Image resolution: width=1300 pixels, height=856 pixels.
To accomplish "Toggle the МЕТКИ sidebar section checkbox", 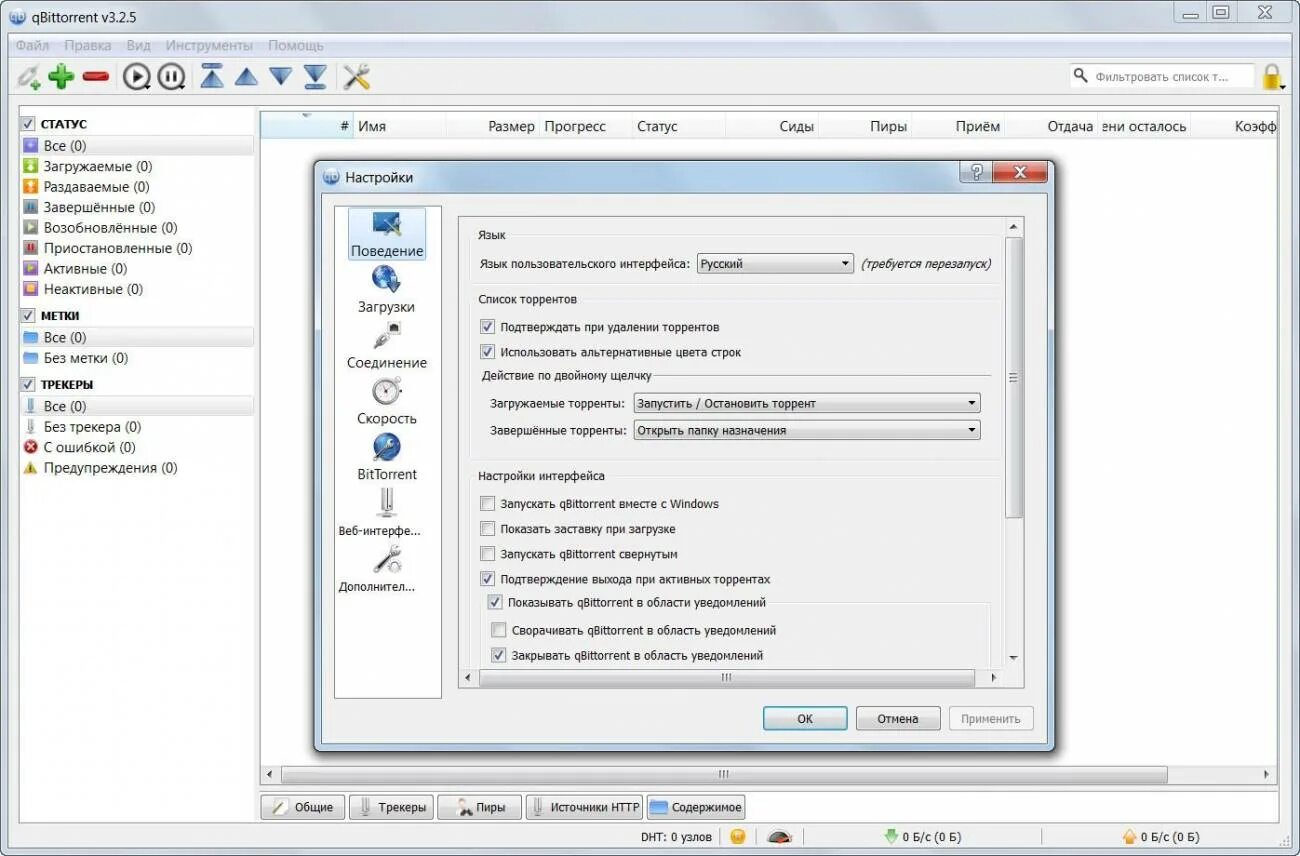I will coord(28,315).
